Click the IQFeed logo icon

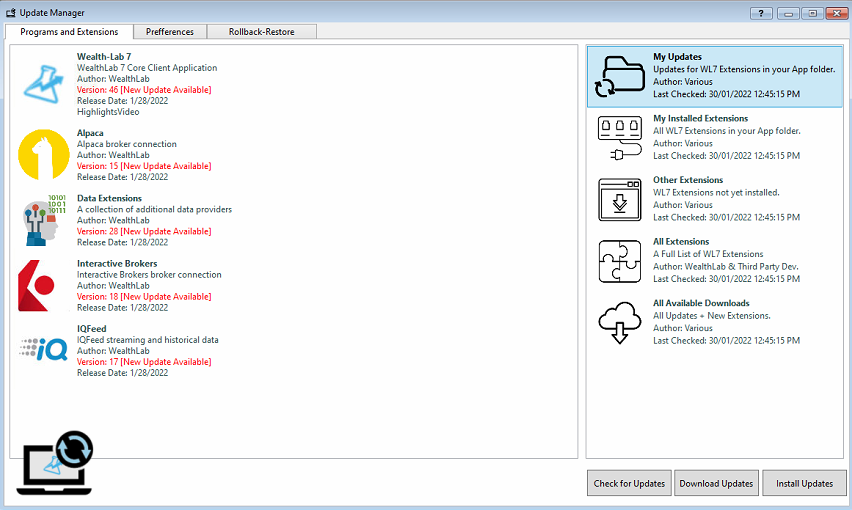(x=43, y=349)
